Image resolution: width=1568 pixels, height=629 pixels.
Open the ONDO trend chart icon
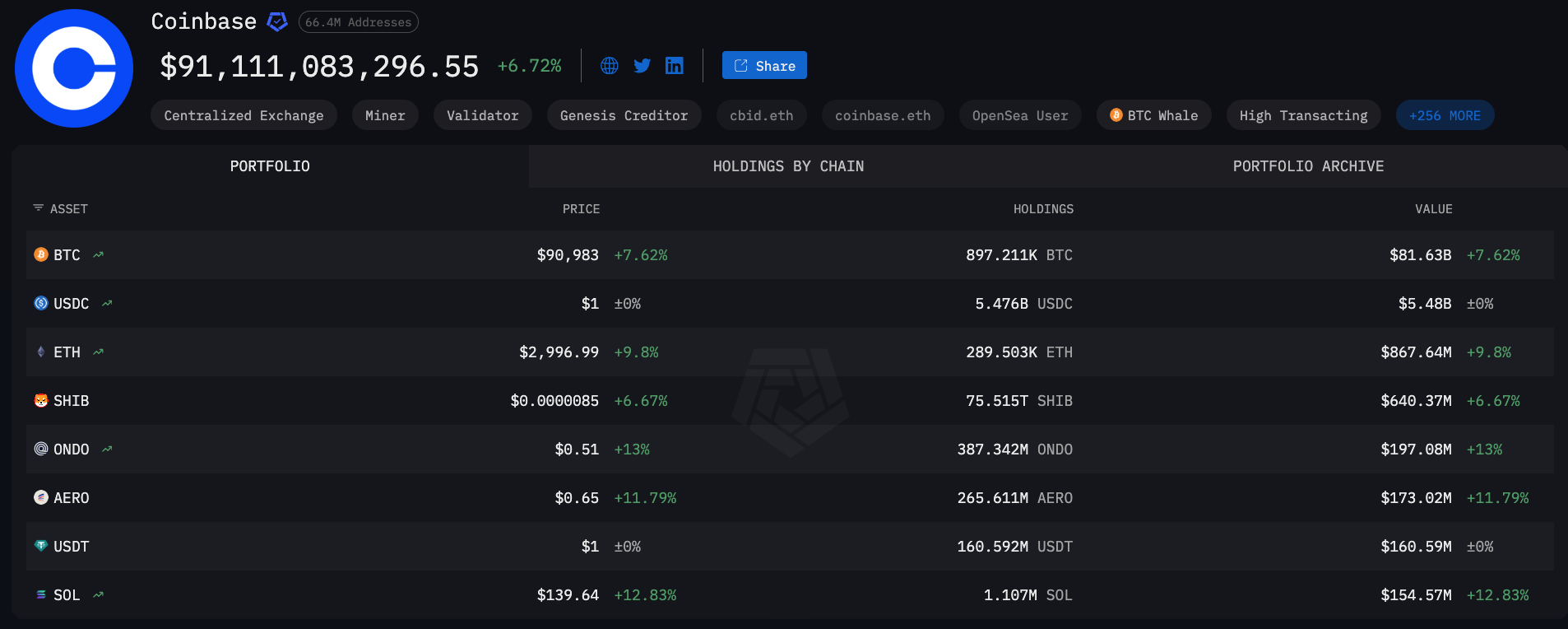[x=107, y=449]
